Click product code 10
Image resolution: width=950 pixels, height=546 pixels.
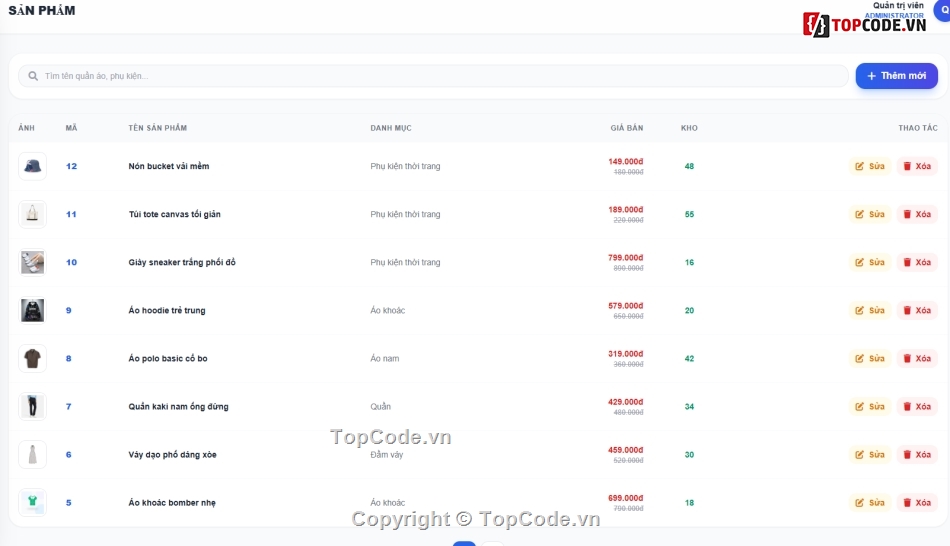pyautogui.click(x=71, y=262)
